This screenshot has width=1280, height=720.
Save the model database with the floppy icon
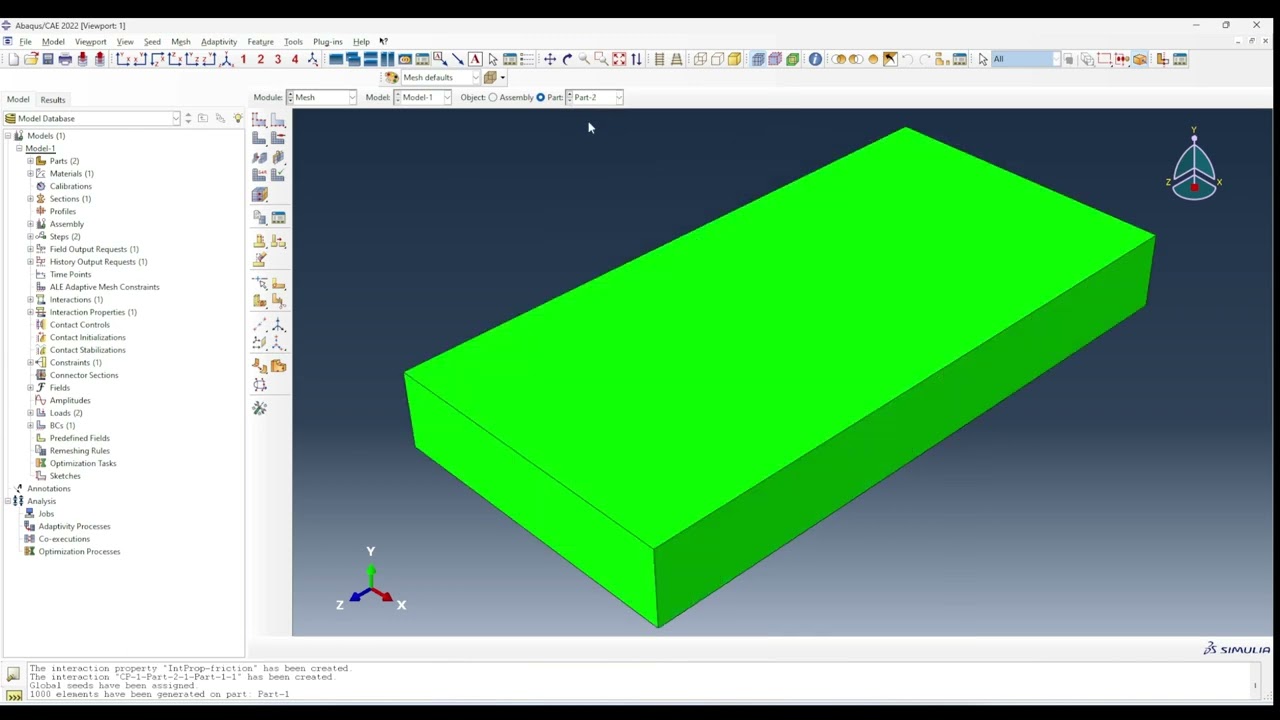[48, 59]
